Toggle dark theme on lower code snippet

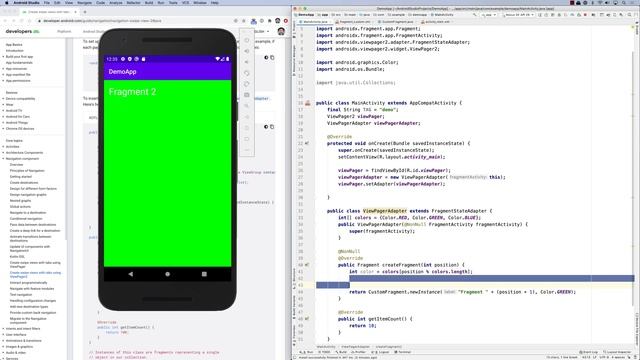(x=266, y=127)
